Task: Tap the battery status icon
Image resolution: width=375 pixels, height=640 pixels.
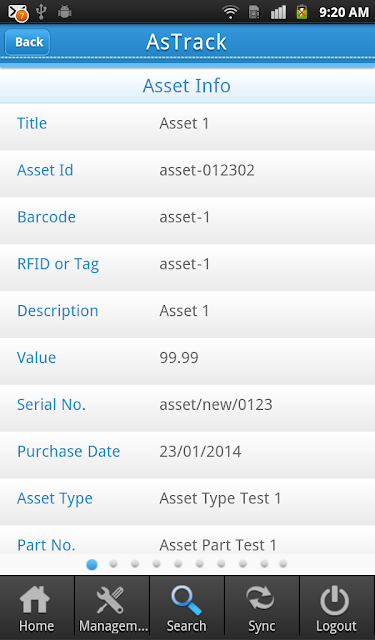Action: tap(302, 12)
